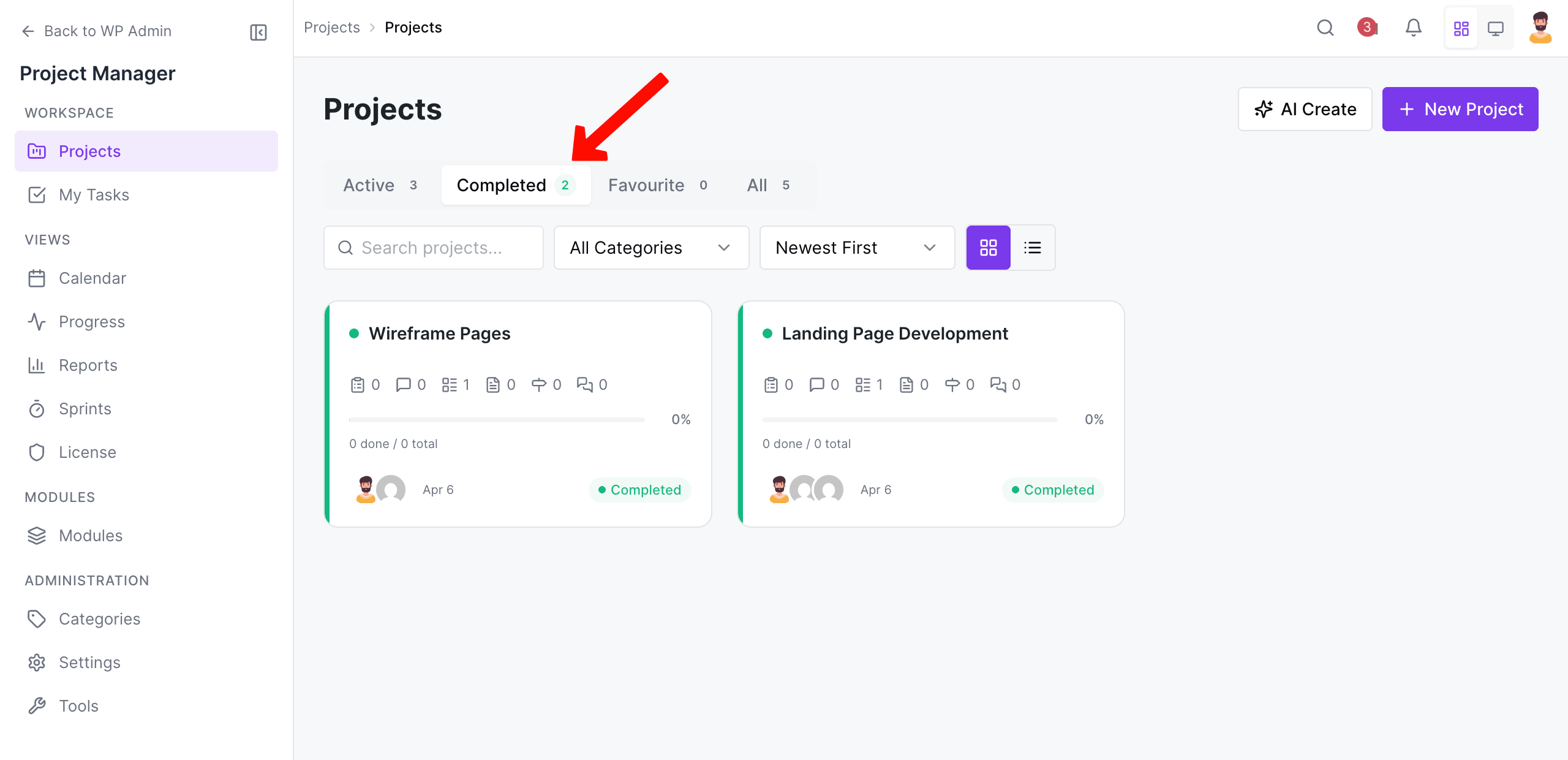The width and height of the screenshot is (1568, 760).
Task: Open Calendar view from sidebar
Action: (x=92, y=278)
